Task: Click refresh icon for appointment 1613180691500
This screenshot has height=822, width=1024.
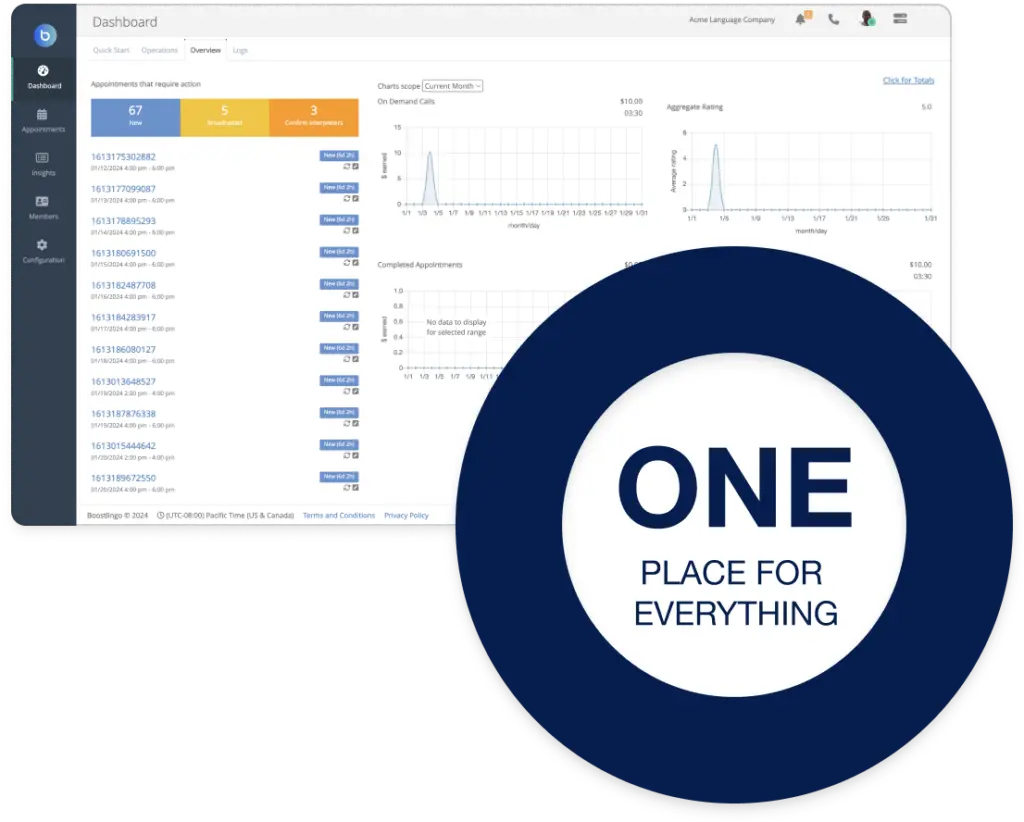Action: tap(347, 262)
